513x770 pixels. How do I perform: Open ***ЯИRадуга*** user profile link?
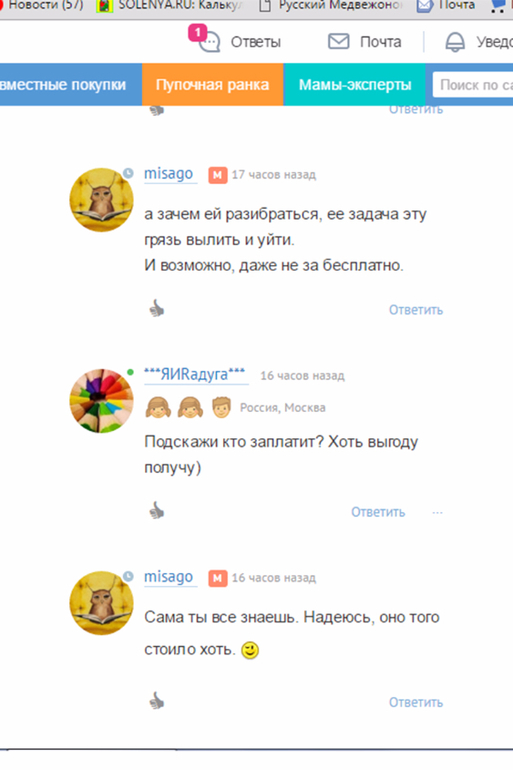[x=194, y=374]
